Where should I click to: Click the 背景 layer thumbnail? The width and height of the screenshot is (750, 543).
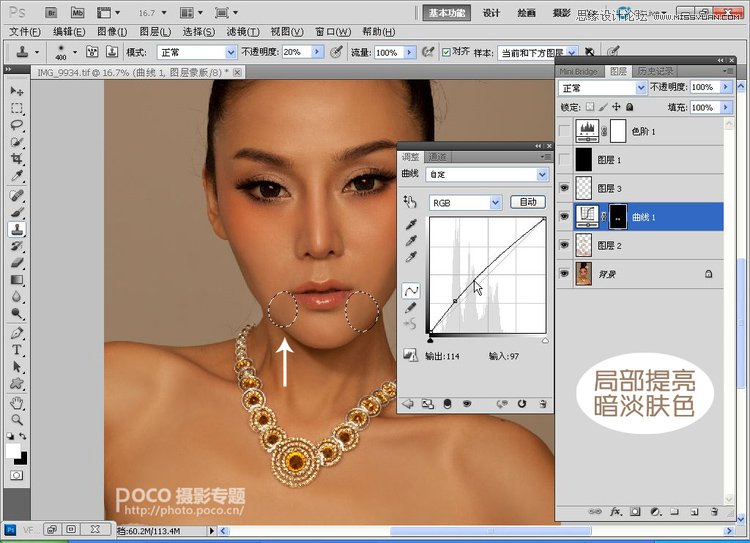point(584,274)
